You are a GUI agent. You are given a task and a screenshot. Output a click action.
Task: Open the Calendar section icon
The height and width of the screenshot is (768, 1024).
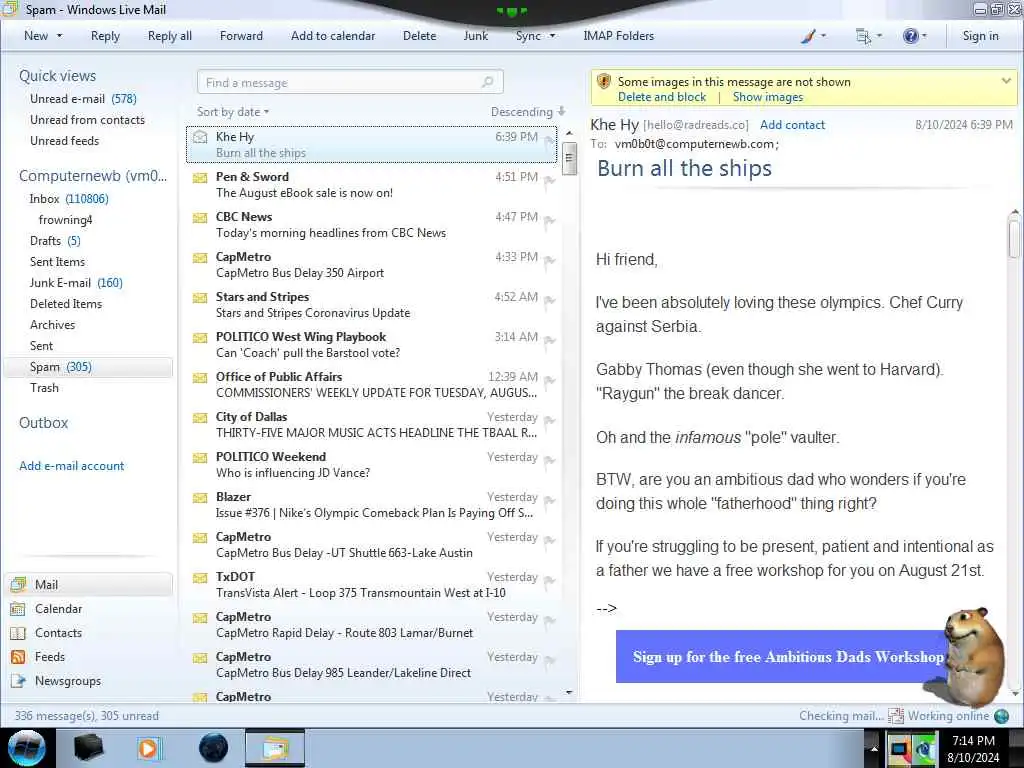click(18, 609)
